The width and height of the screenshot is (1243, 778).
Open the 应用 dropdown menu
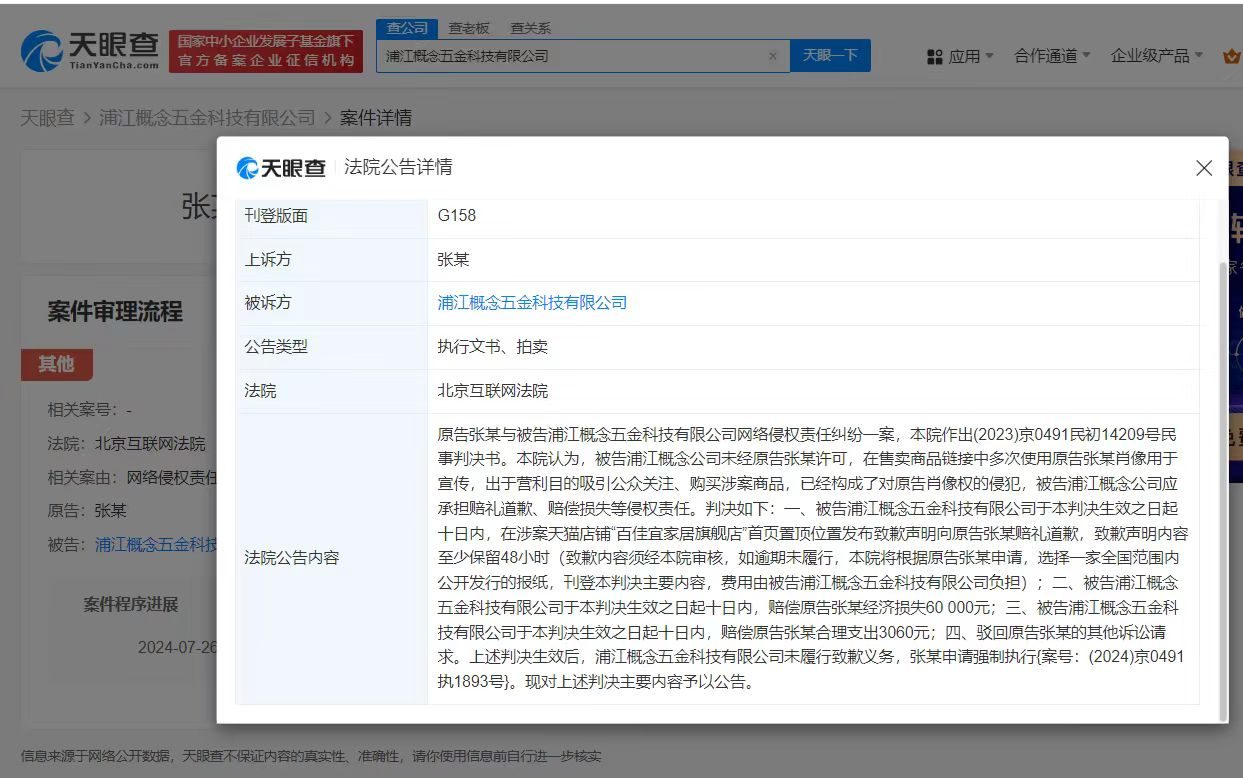[956, 55]
